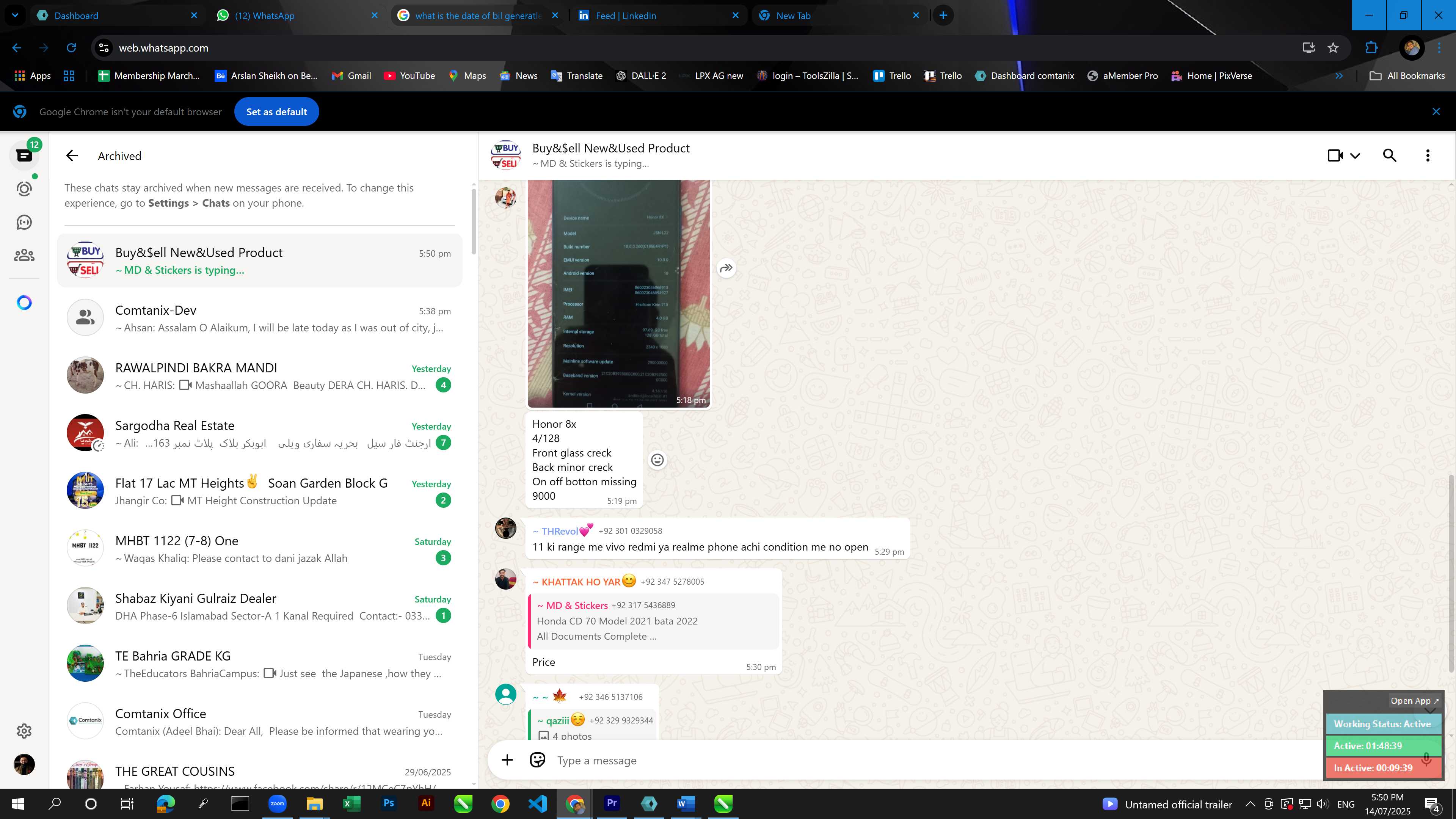Open the Gmail bookmark
This screenshot has width=1456, height=819.
coord(351,76)
